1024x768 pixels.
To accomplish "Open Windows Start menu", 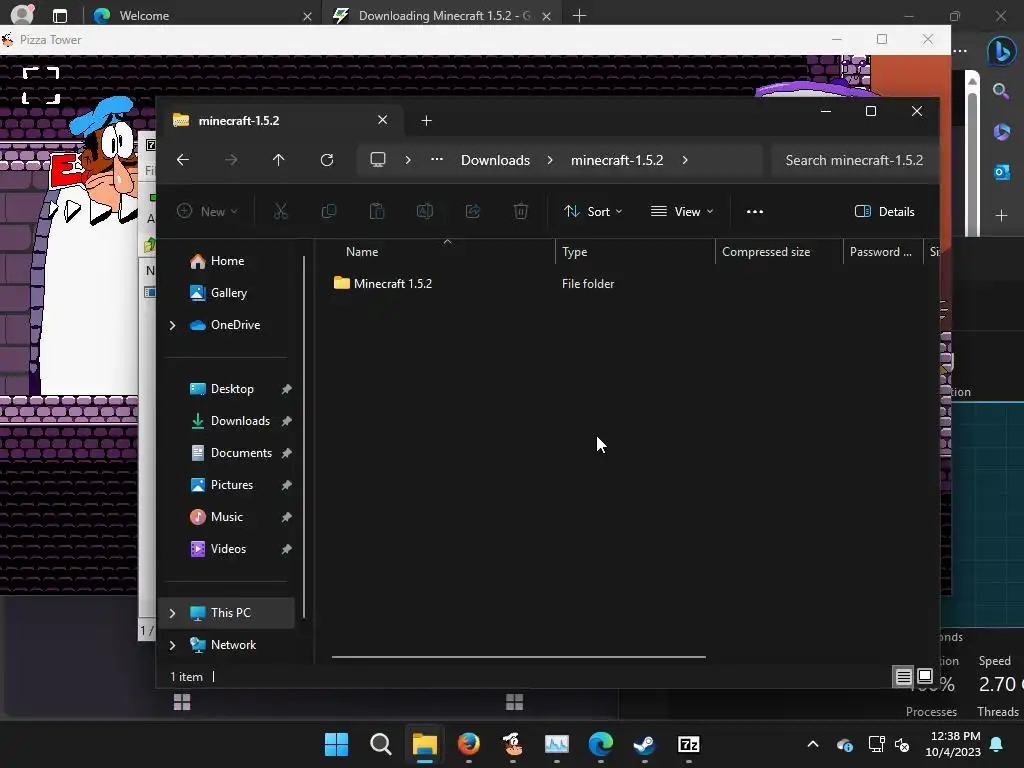I will pos(336,744).
